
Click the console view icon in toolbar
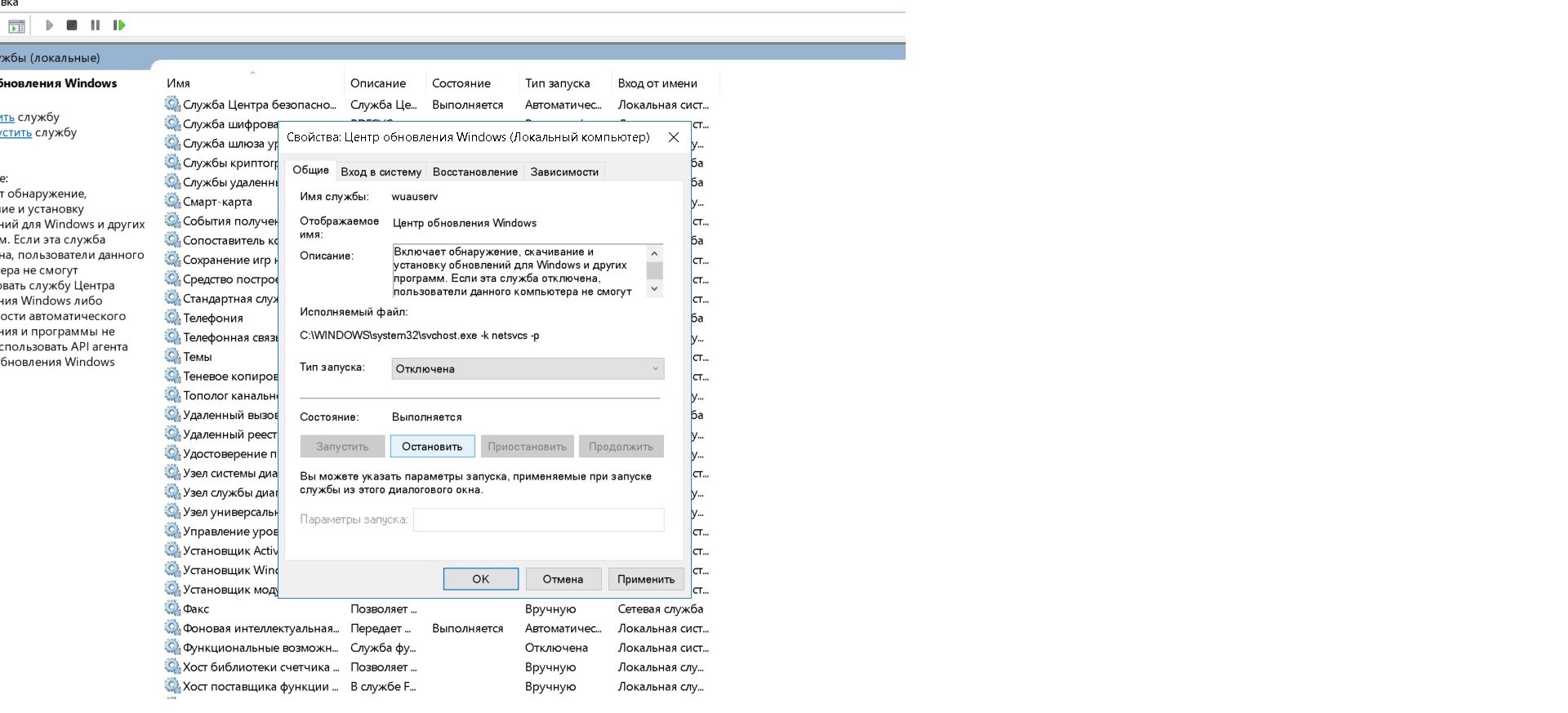[16, 26]
